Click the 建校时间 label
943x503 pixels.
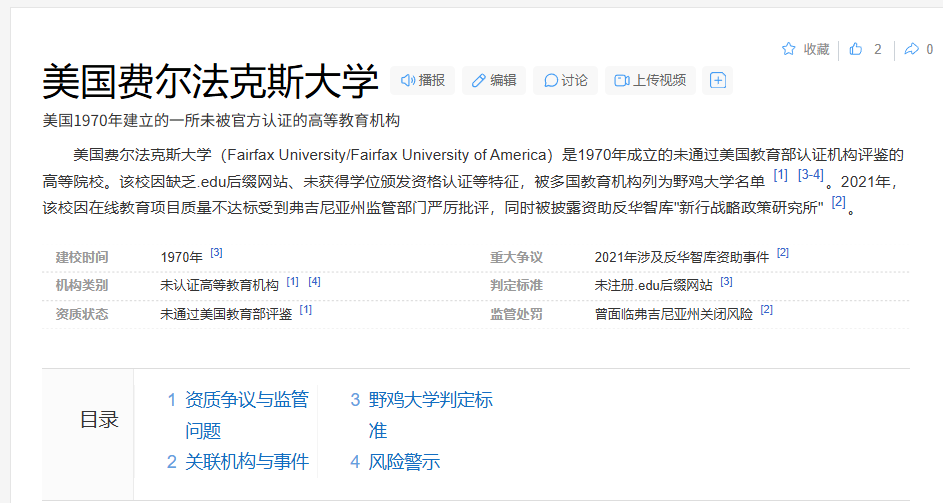coord(82,258)
